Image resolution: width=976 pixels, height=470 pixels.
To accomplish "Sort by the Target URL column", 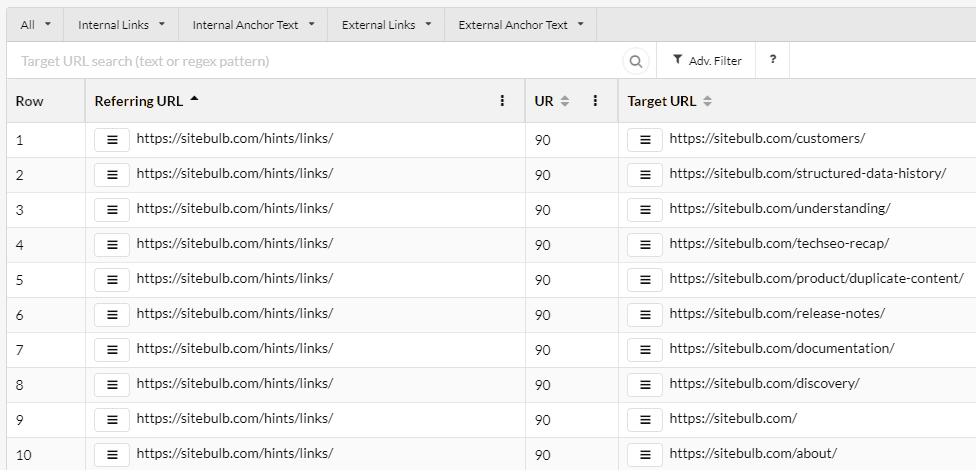I will [x=669, y=101].
